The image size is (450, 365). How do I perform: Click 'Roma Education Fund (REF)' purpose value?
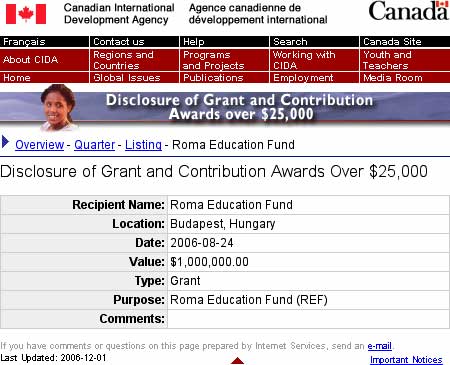click(249, 300)
